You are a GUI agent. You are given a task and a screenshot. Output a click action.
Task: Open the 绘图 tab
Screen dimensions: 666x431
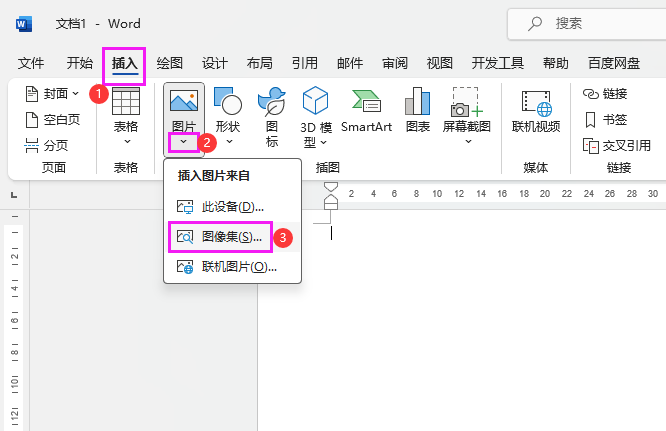point(169,63)
